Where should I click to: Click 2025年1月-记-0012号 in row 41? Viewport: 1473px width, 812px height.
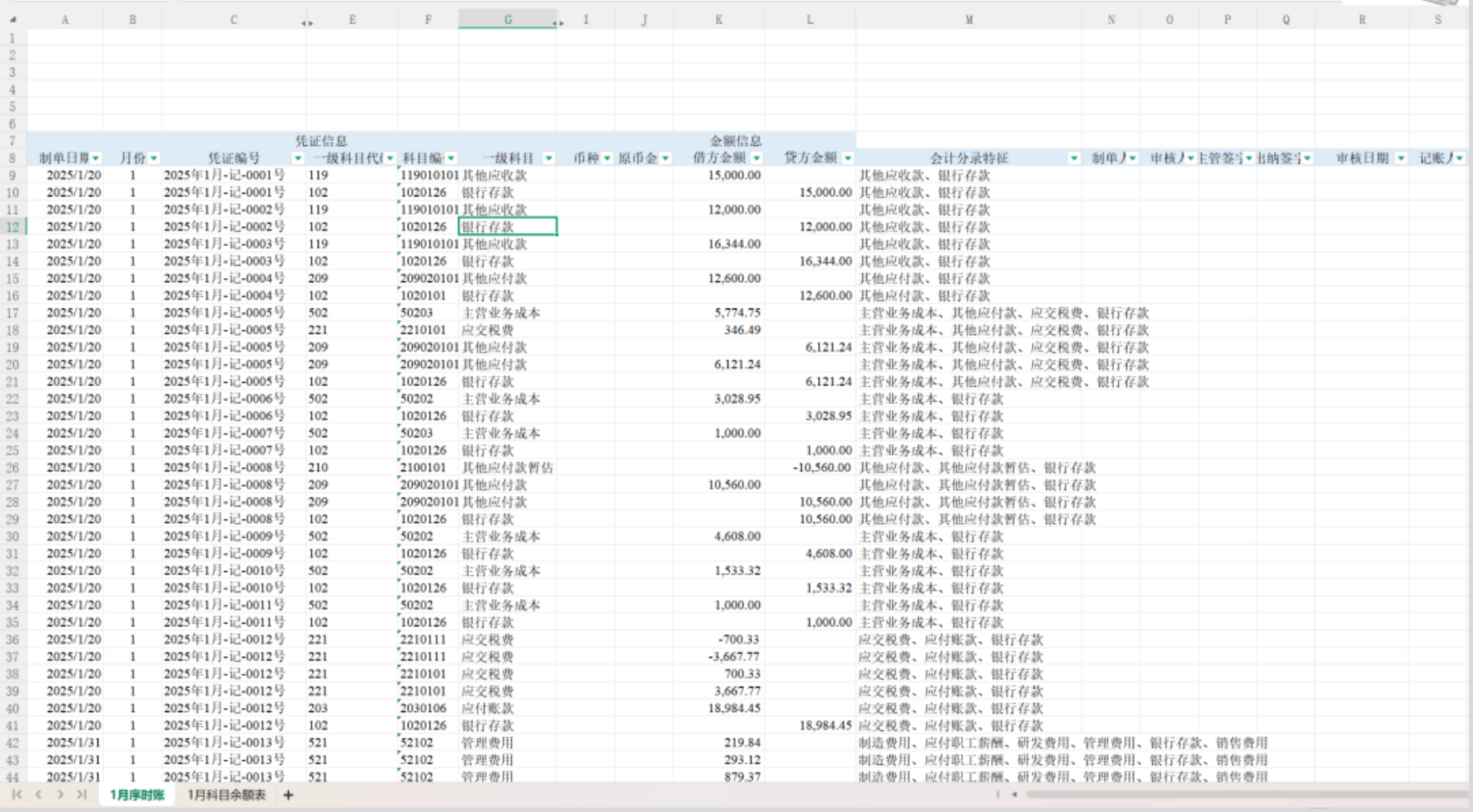(x=234, y=725)
